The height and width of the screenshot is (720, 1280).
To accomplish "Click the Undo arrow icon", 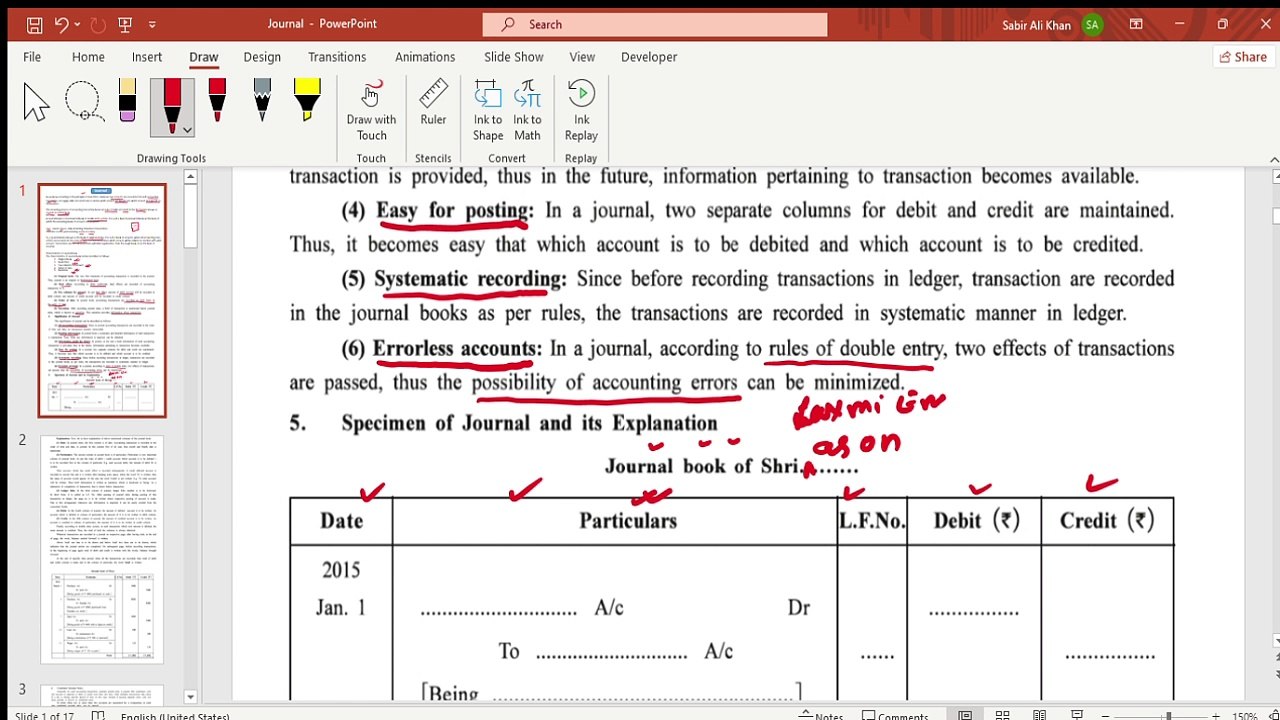I will pyautogui.click(x=61, y=24).
